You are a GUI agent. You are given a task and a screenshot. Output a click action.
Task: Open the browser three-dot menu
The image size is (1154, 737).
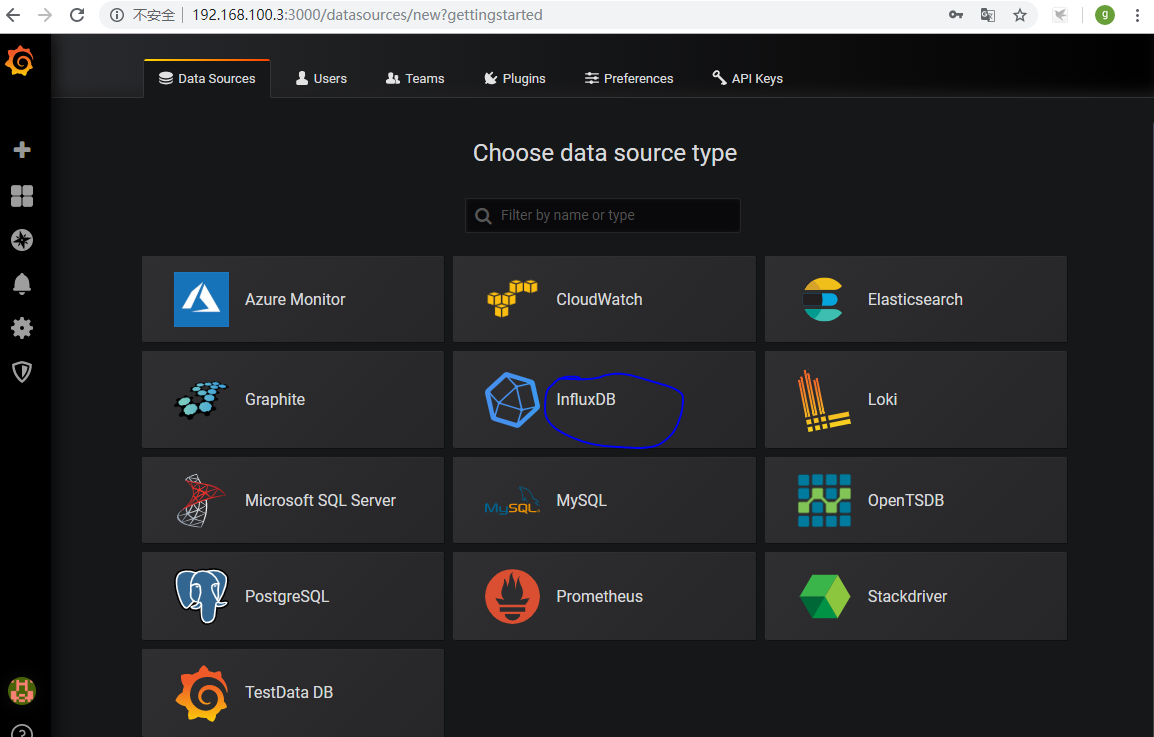[x=1137, y=15]
